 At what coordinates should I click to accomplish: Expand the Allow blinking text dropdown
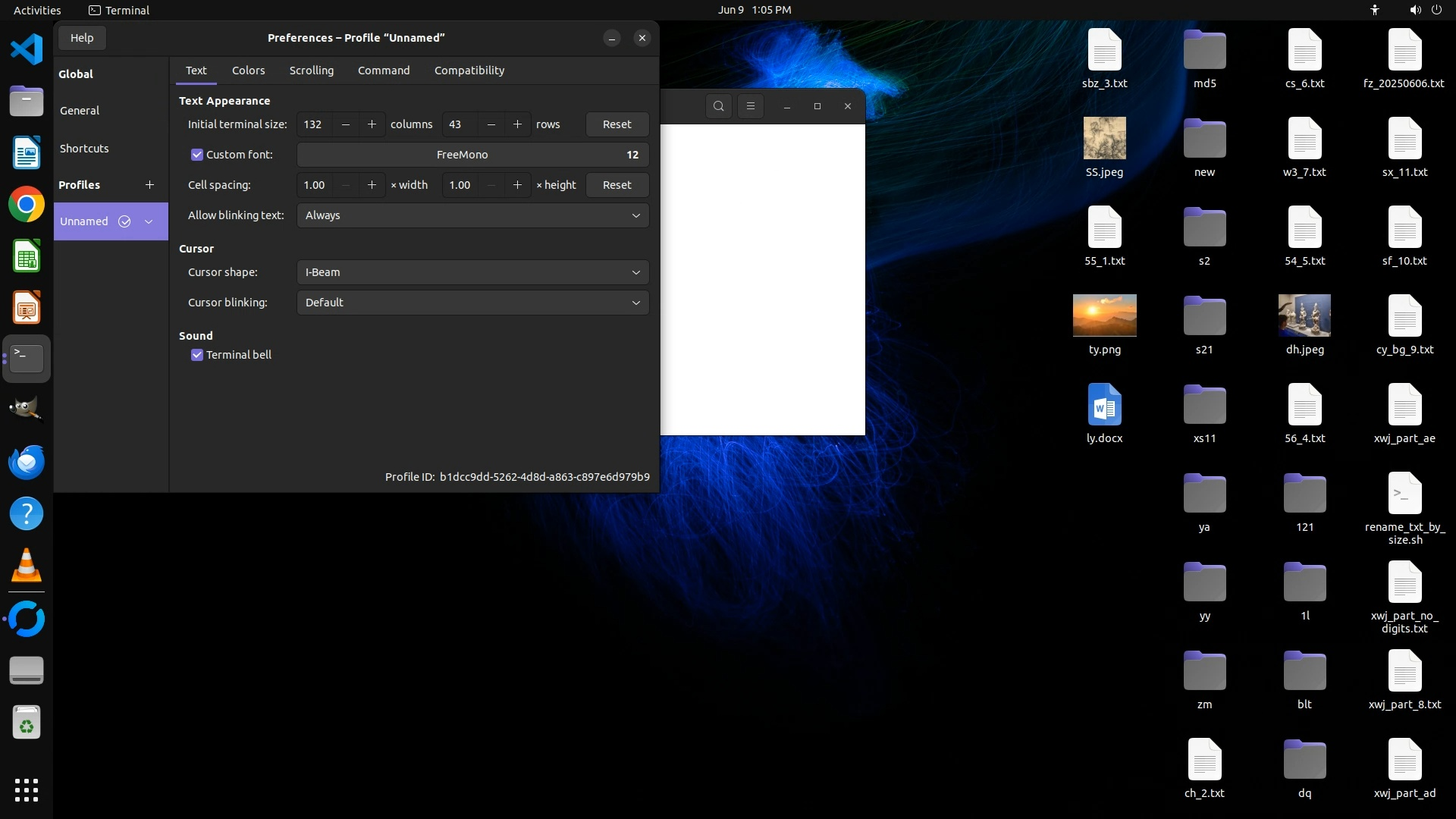(x=472, y=215)
